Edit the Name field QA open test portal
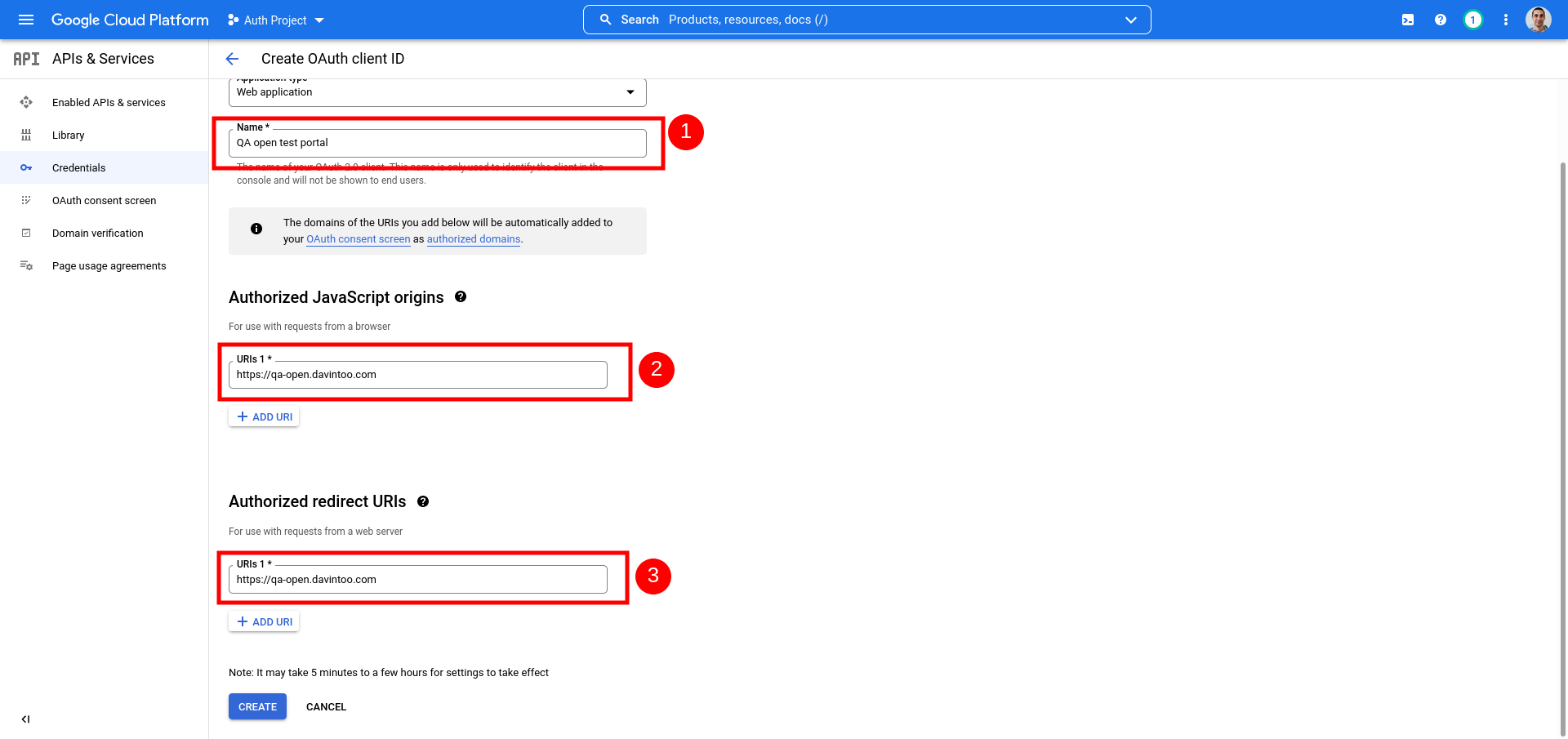The height and width of the screenshot is (739, 1568). click(x=438, y=143)
